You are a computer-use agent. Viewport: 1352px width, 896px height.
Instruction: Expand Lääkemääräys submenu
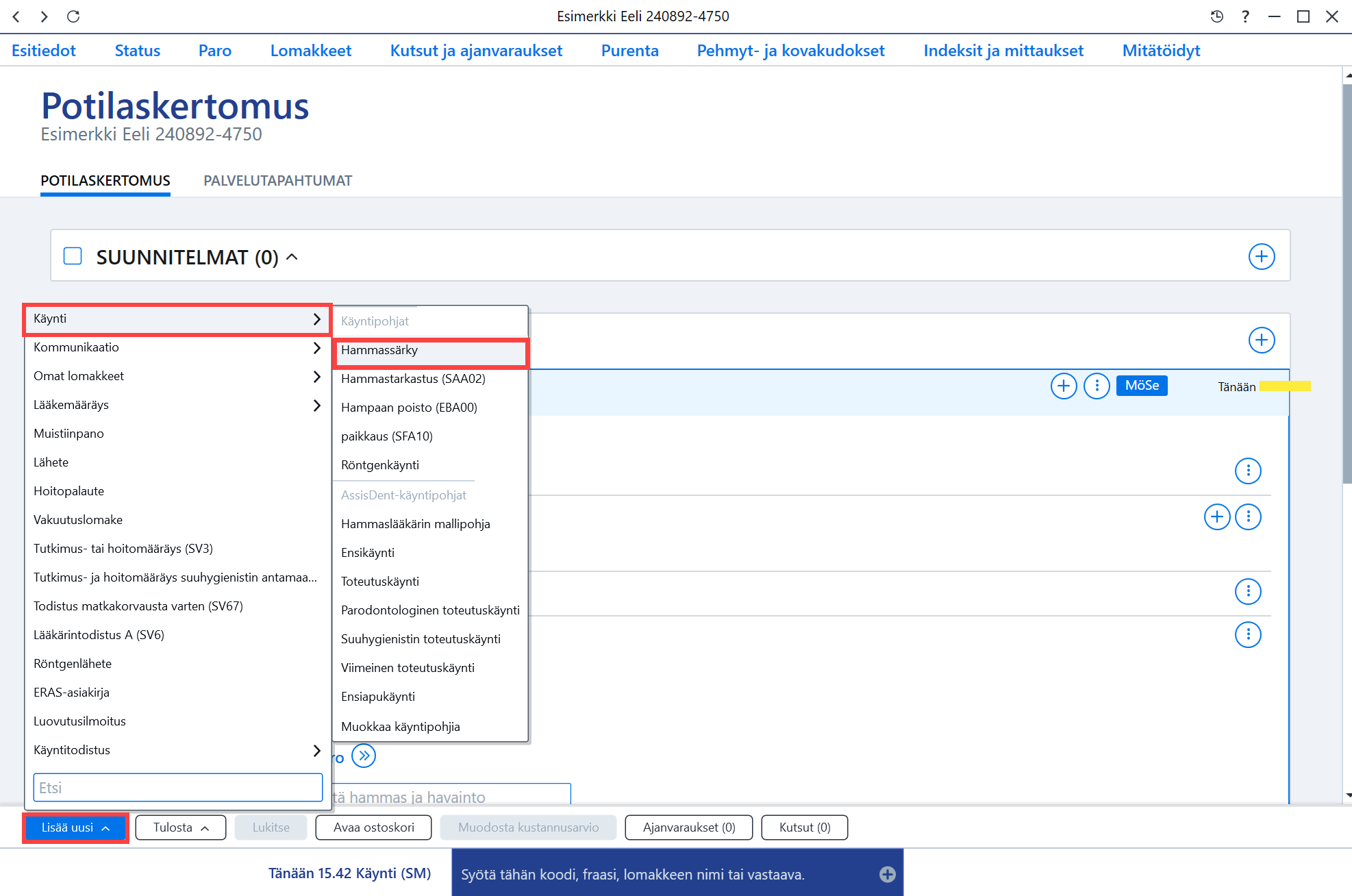tap(177, 405)
